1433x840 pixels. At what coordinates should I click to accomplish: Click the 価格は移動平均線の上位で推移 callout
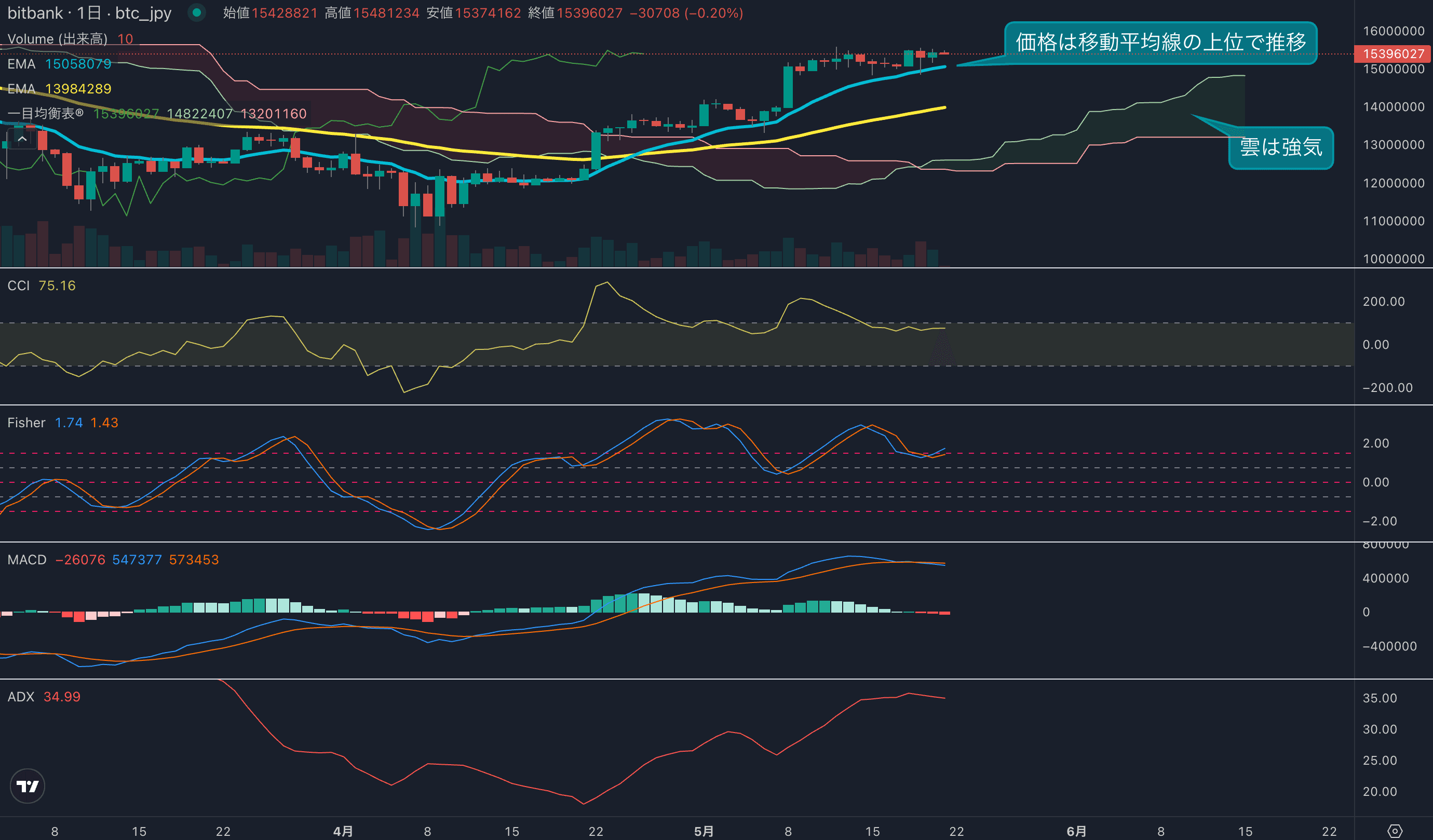1160,43
